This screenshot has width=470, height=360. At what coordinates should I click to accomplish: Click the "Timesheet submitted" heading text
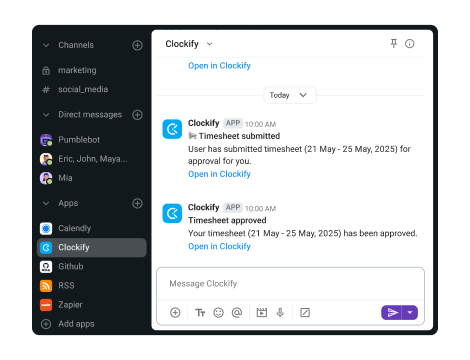click(x=239, y=136)
